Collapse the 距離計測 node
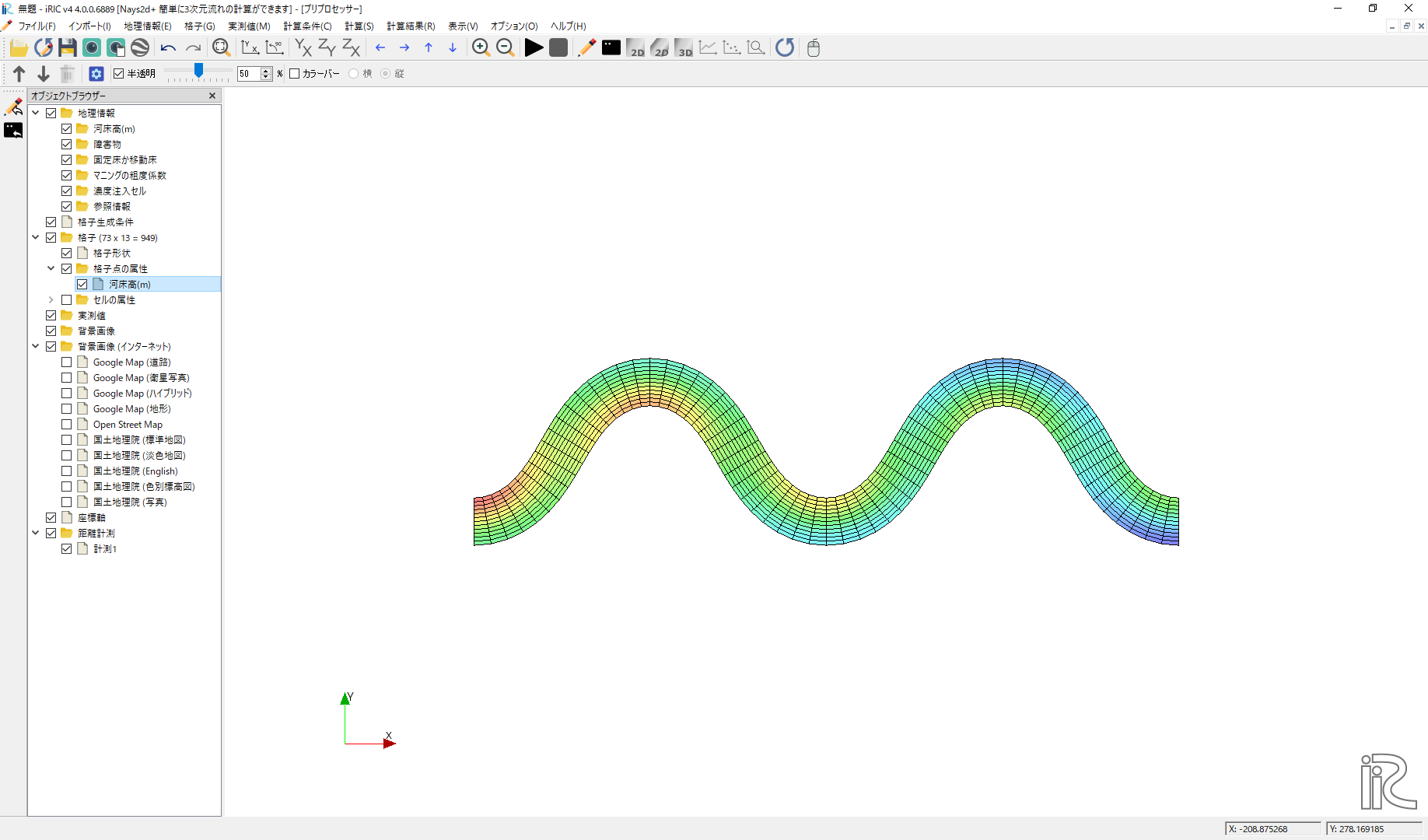Image resolution: width=1428 pixels, height=840 pixels. (36, 534)
